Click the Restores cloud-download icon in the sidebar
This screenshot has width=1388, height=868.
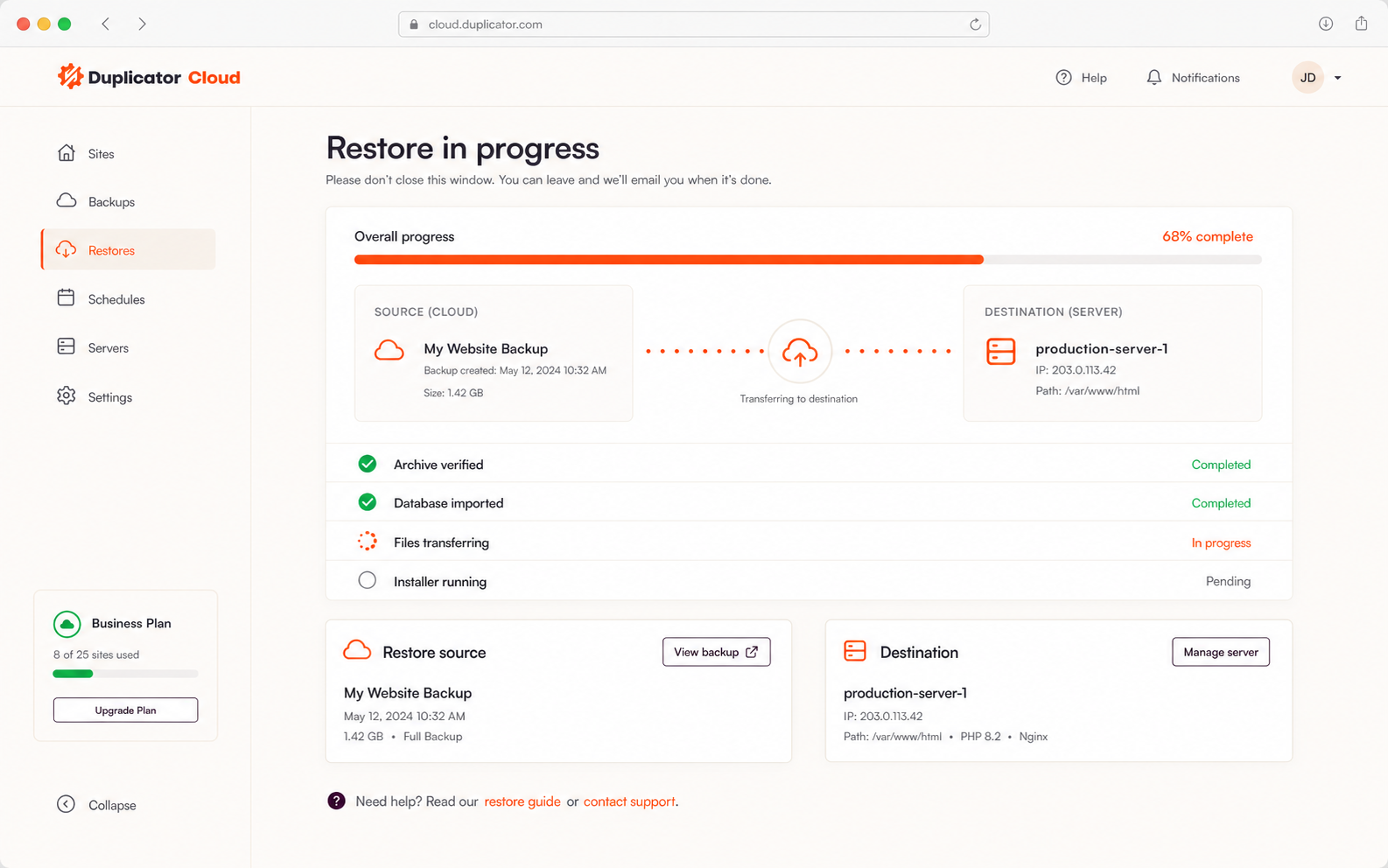point(66,250)
